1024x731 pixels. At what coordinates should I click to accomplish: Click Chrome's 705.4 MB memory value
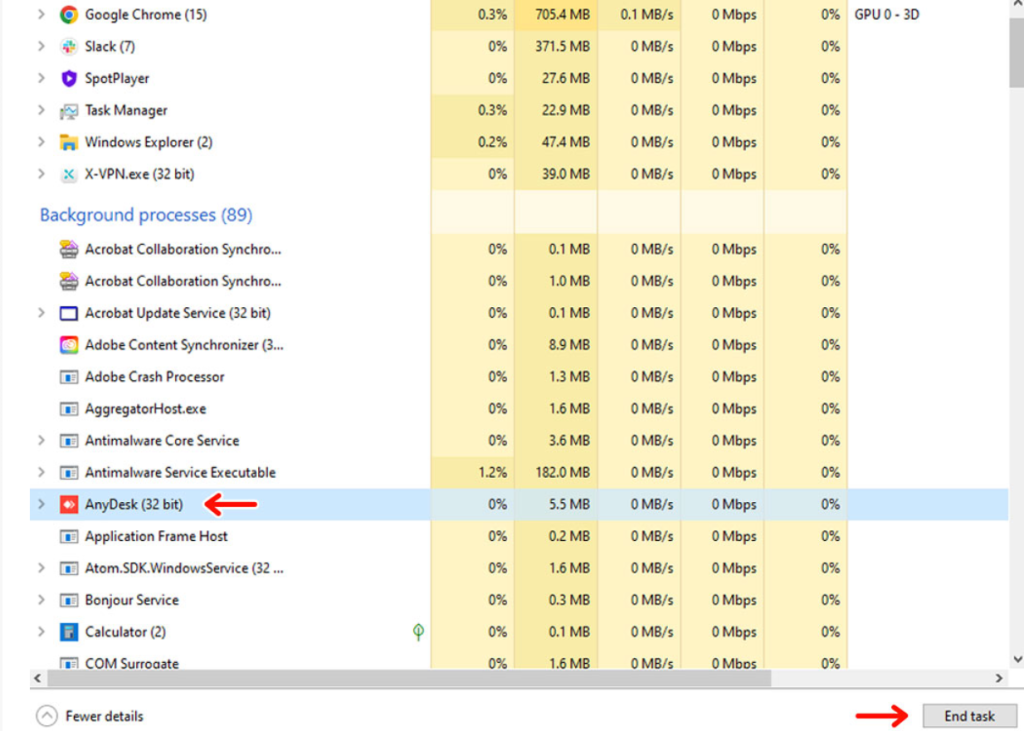[562, 14]
